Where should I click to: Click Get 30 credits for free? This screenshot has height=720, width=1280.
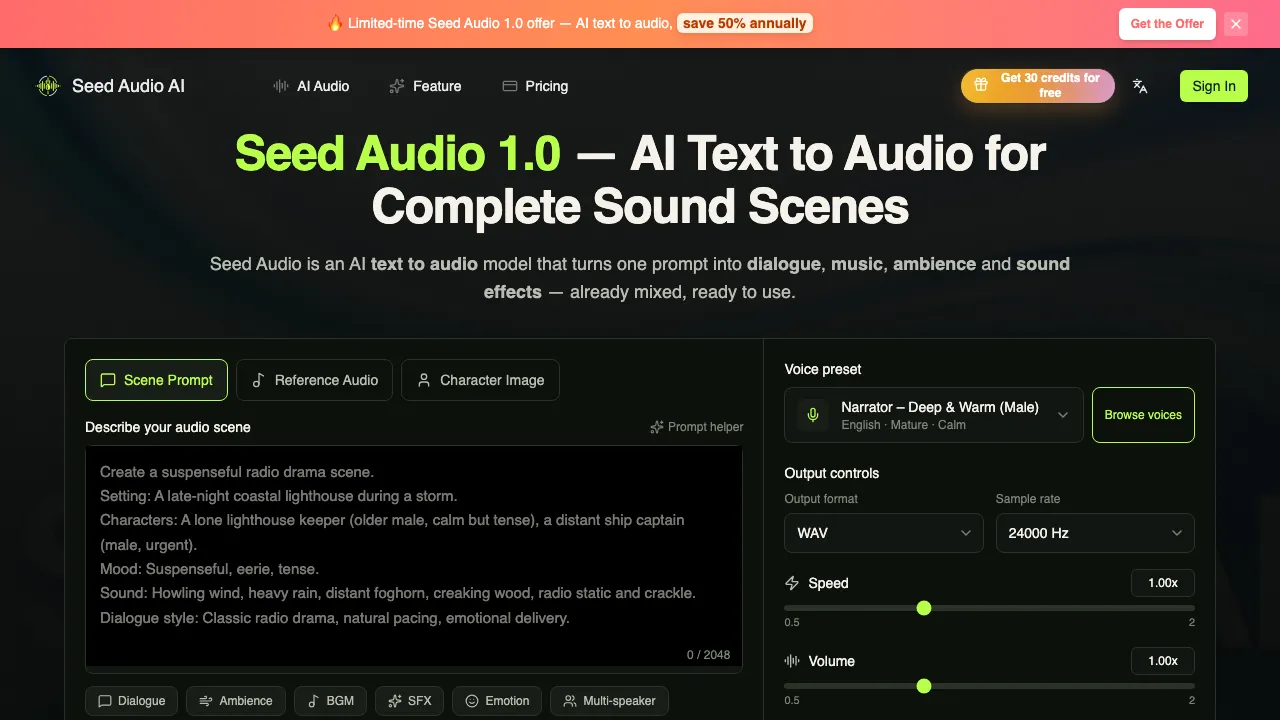pos(1038,86)
